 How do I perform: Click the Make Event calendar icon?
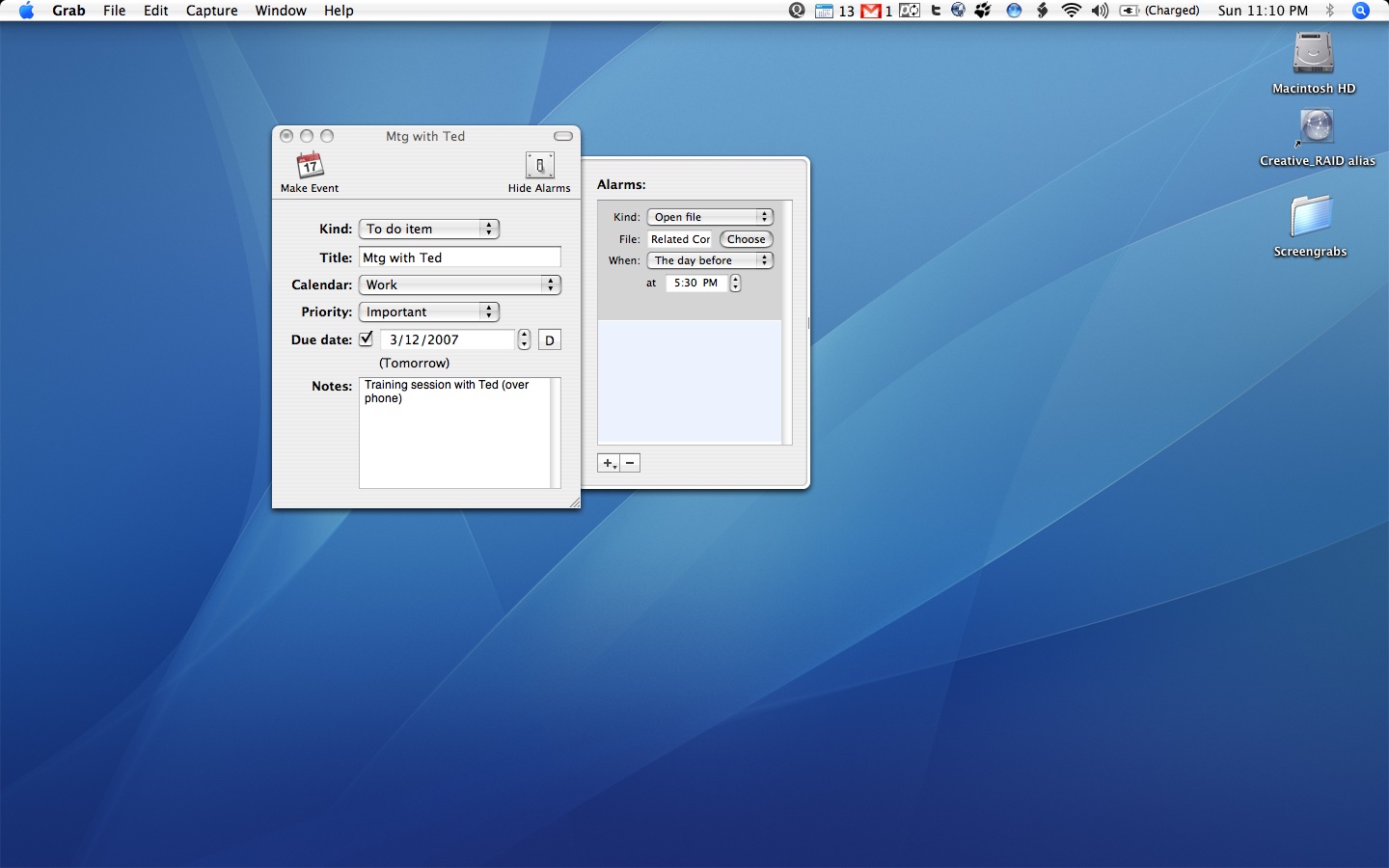(x=310, y=166)
